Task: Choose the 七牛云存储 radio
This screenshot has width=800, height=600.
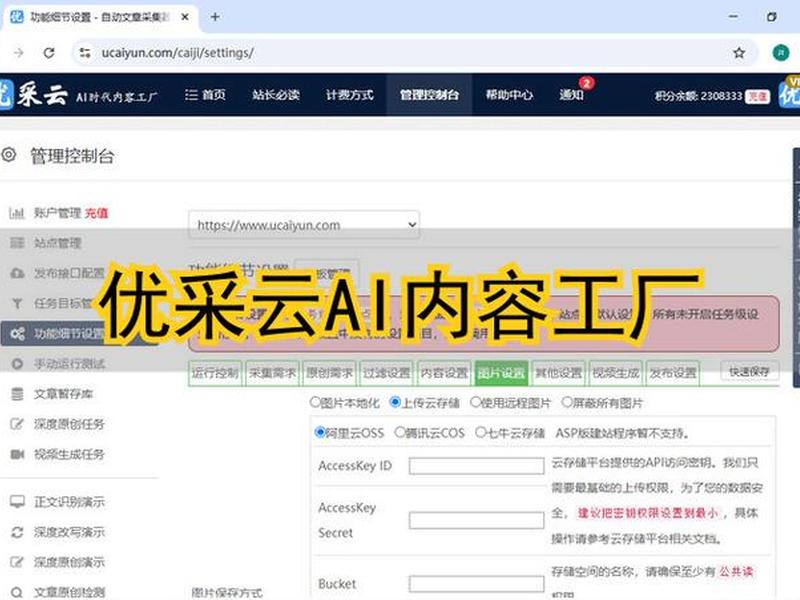Action: (x=480, y=433)
